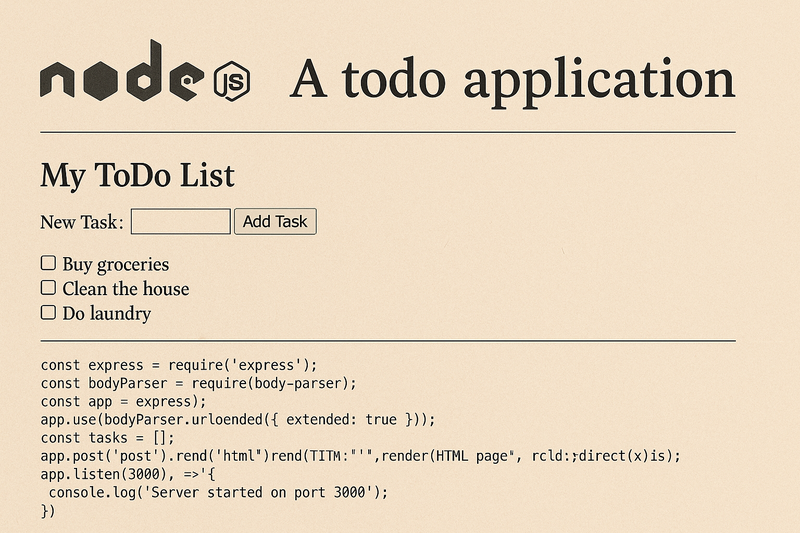Tick the Clean the house checkbox
The height and width of the screenshot is (533, 800).
point(48,288)
